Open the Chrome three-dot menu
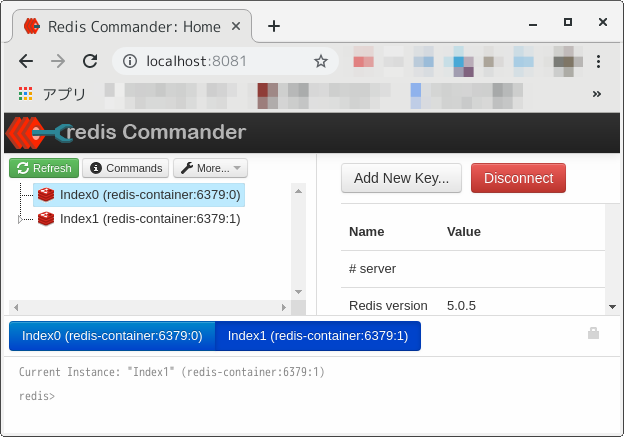The height and width of the screenshot is (437, 624). point(598,61)
